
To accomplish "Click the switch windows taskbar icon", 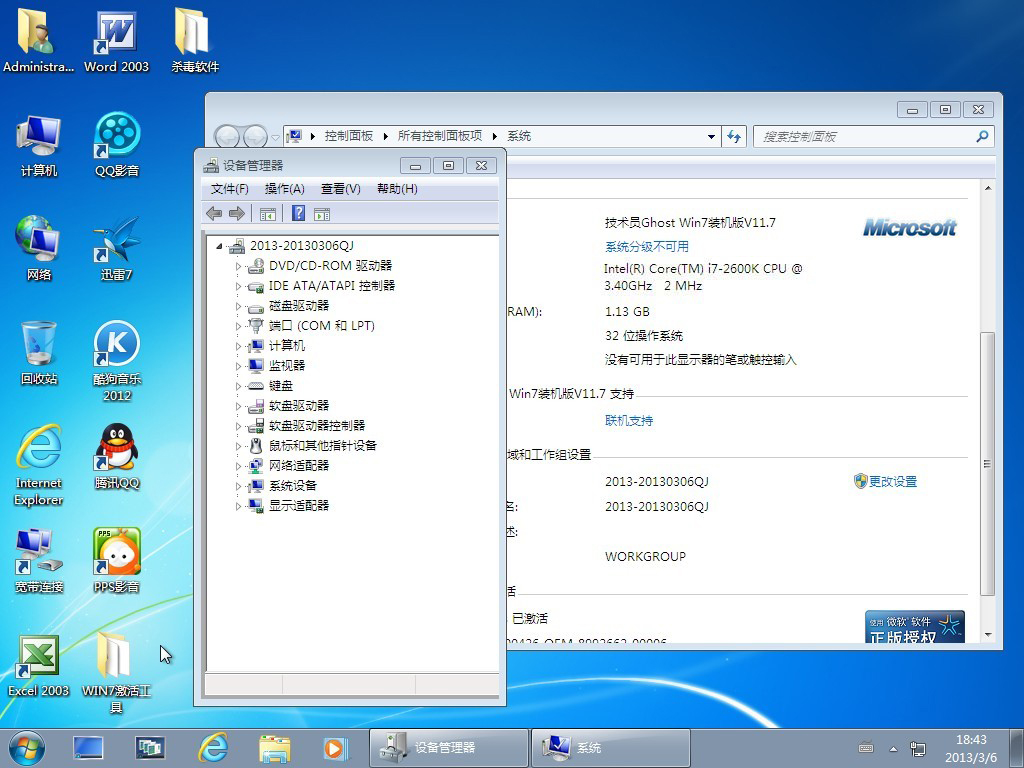I will point(150,748).
